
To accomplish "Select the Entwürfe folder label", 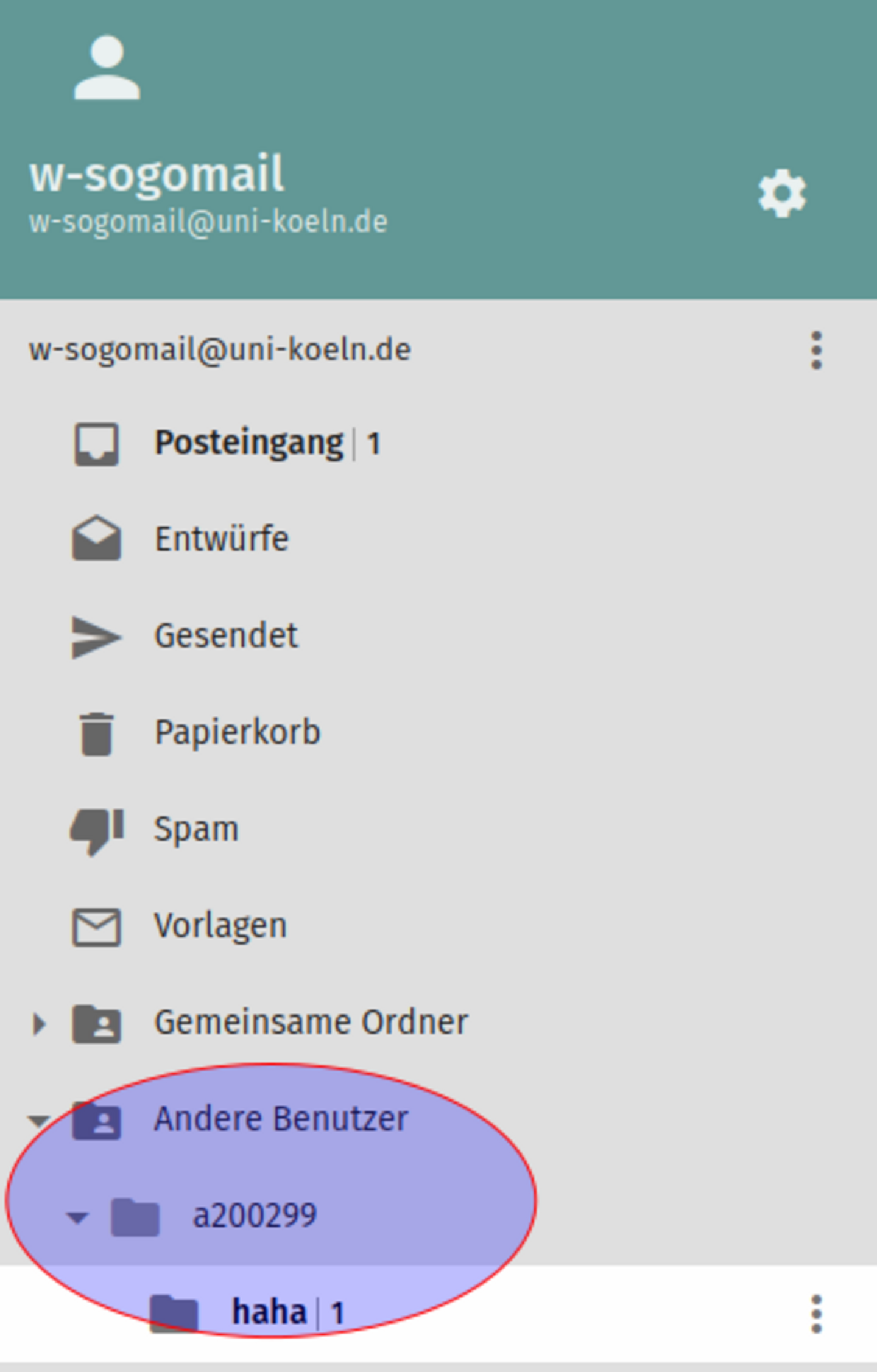I will pos(222,539).
